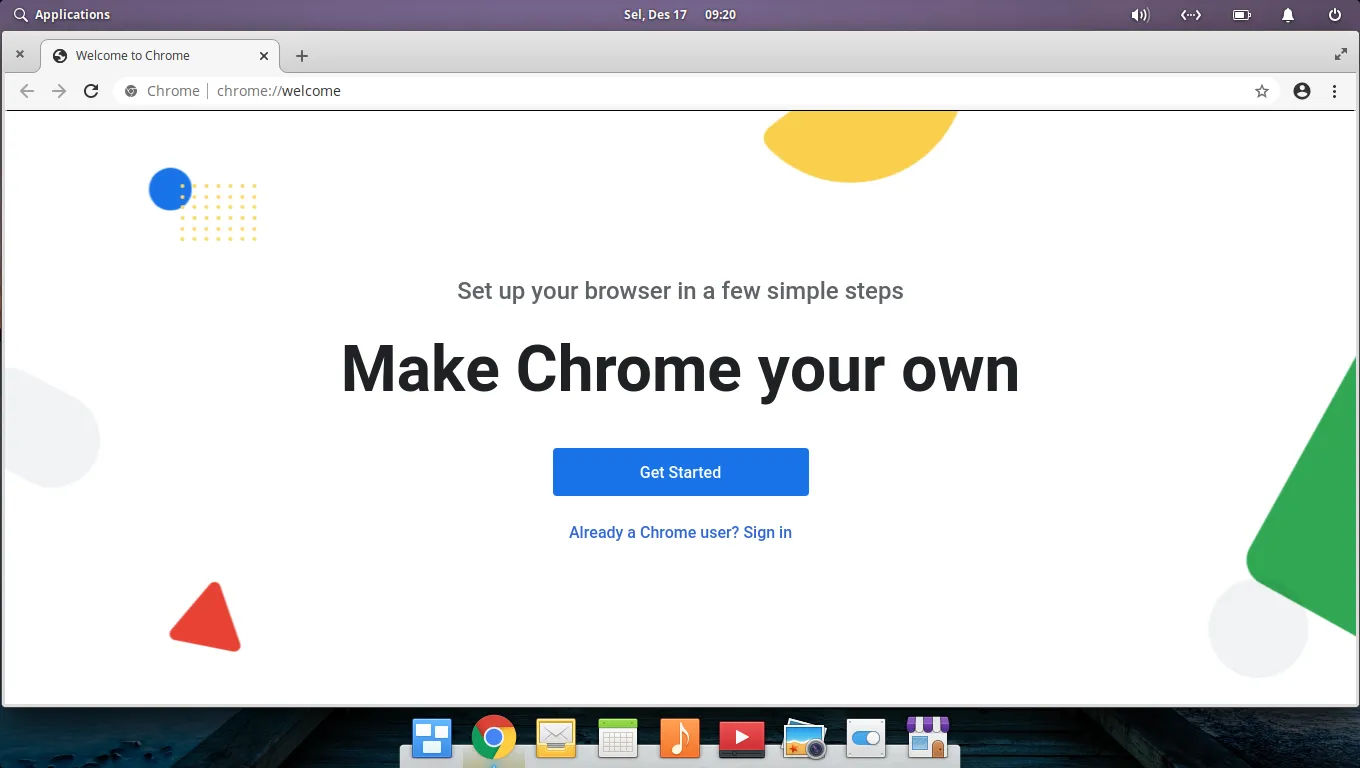Reload the current page
The width and height of the screenshot is (1360, 768).
tap(91, 91)
